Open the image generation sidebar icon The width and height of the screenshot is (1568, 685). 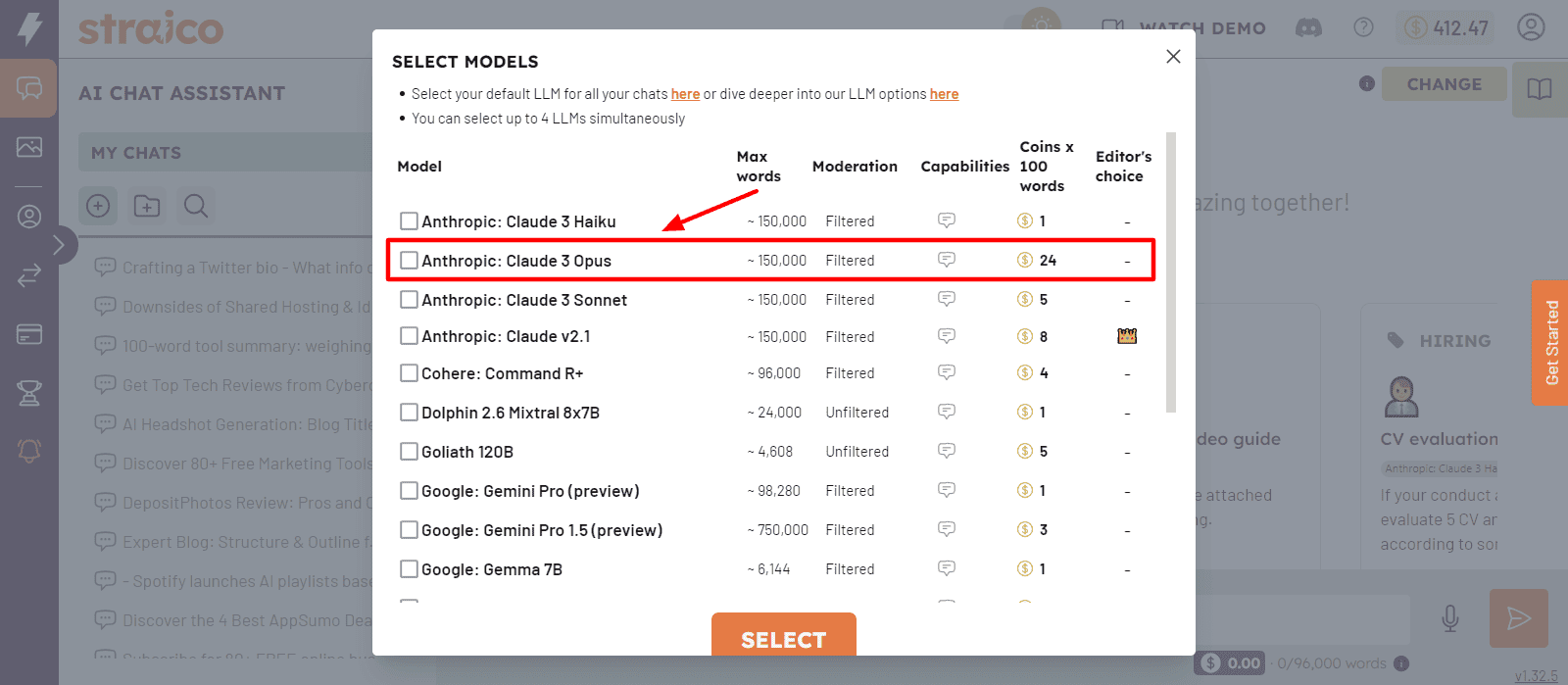coord(29,147)
